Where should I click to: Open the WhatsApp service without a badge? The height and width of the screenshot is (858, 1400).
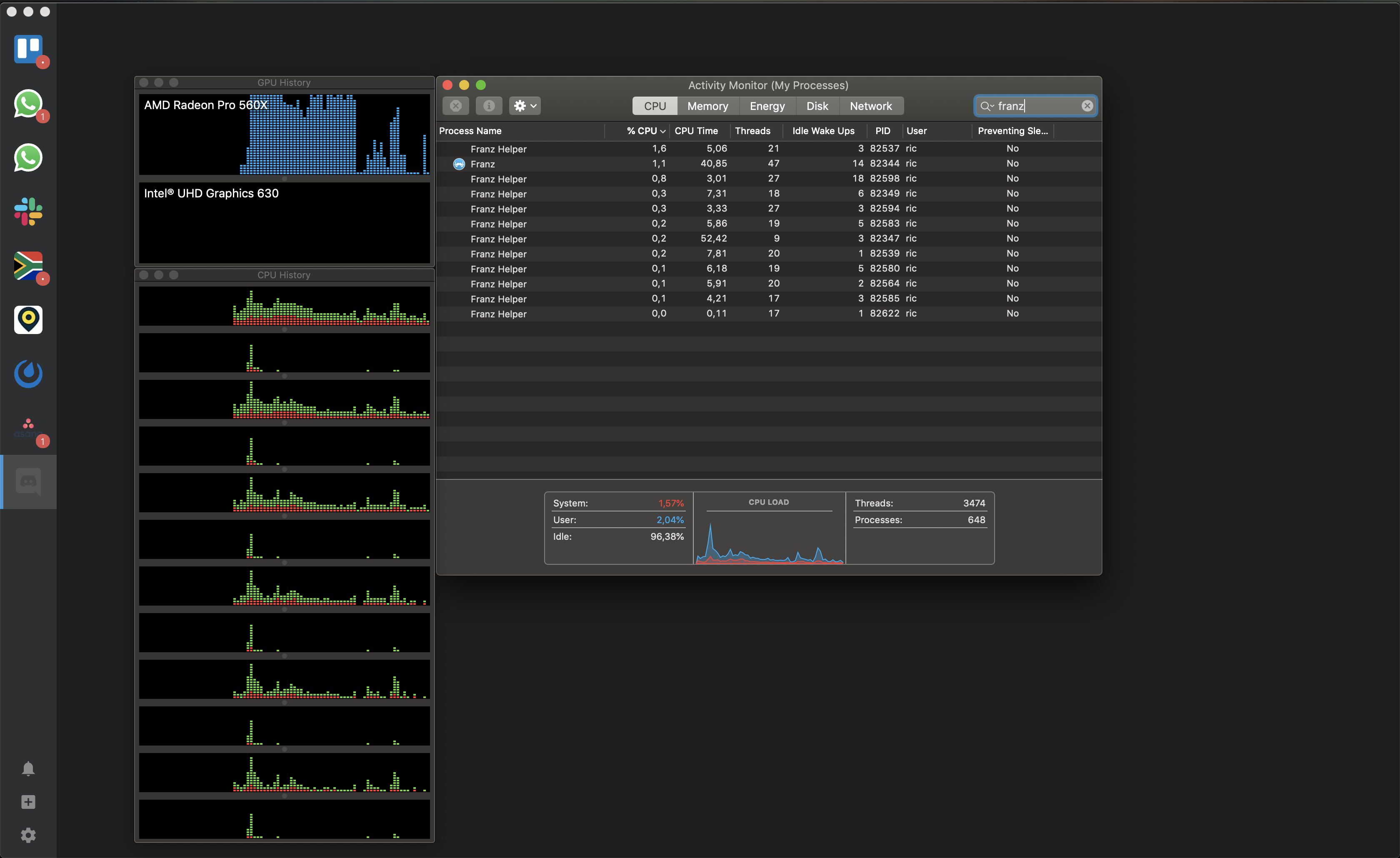coord(28,158)
